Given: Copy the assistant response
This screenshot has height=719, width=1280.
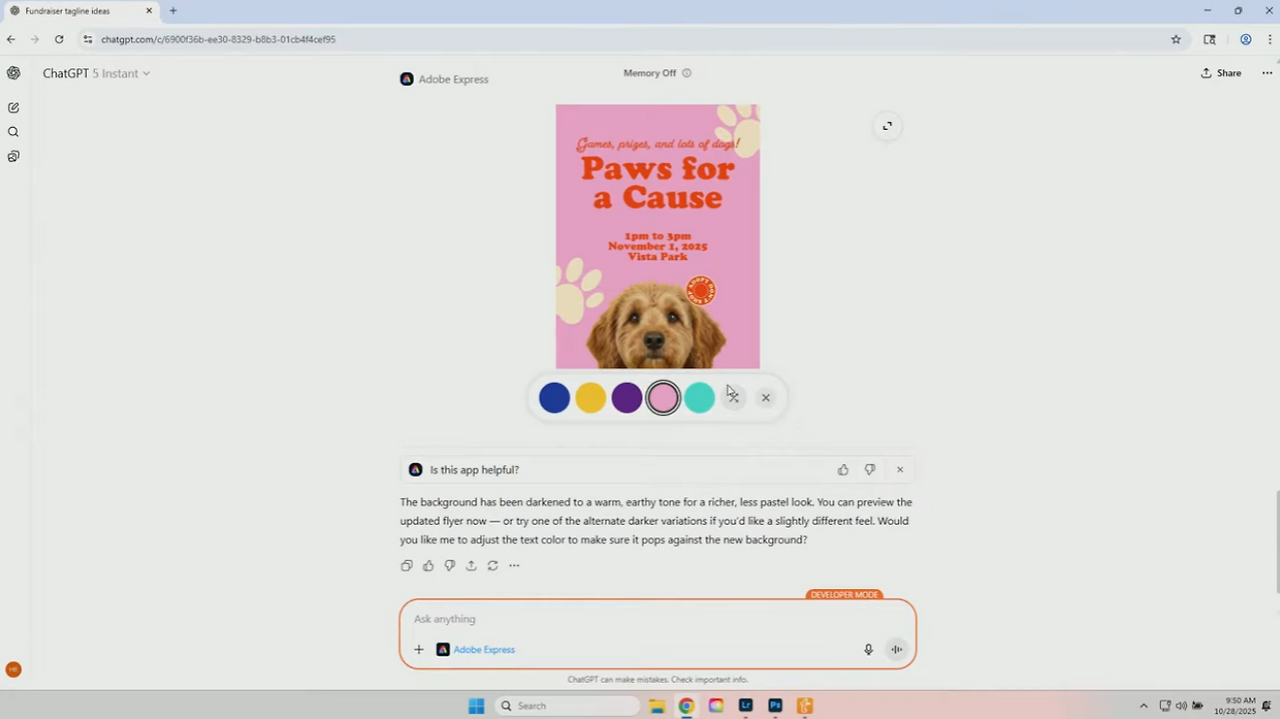Looking at the screenshot, I should (406, 566).
